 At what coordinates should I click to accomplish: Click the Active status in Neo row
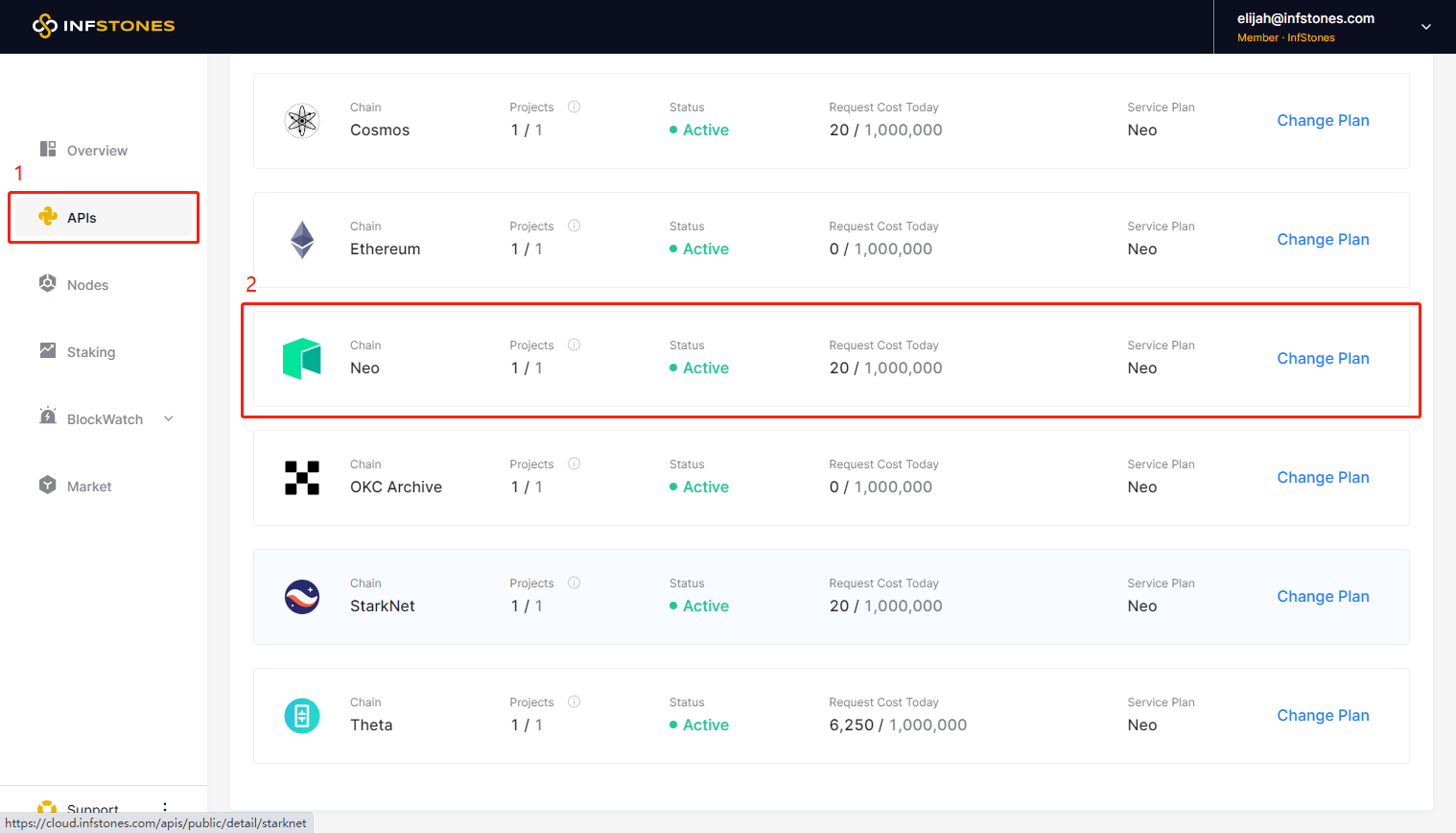point(699,368)
